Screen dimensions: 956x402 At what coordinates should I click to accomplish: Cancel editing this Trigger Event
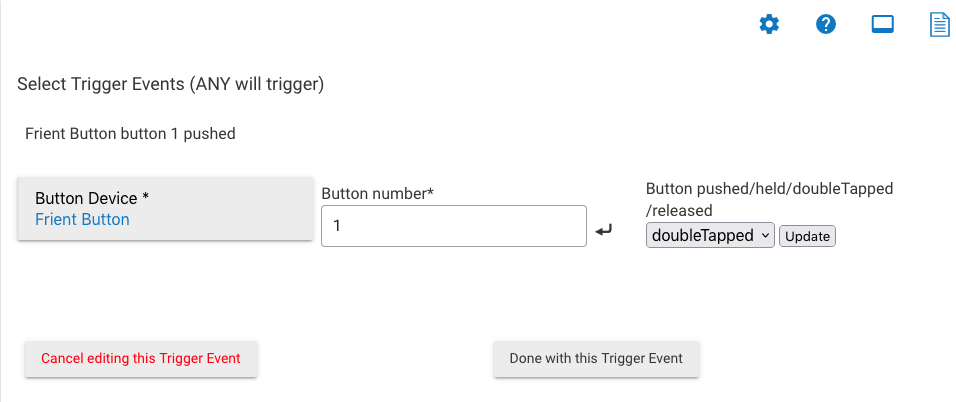point(141,358)
